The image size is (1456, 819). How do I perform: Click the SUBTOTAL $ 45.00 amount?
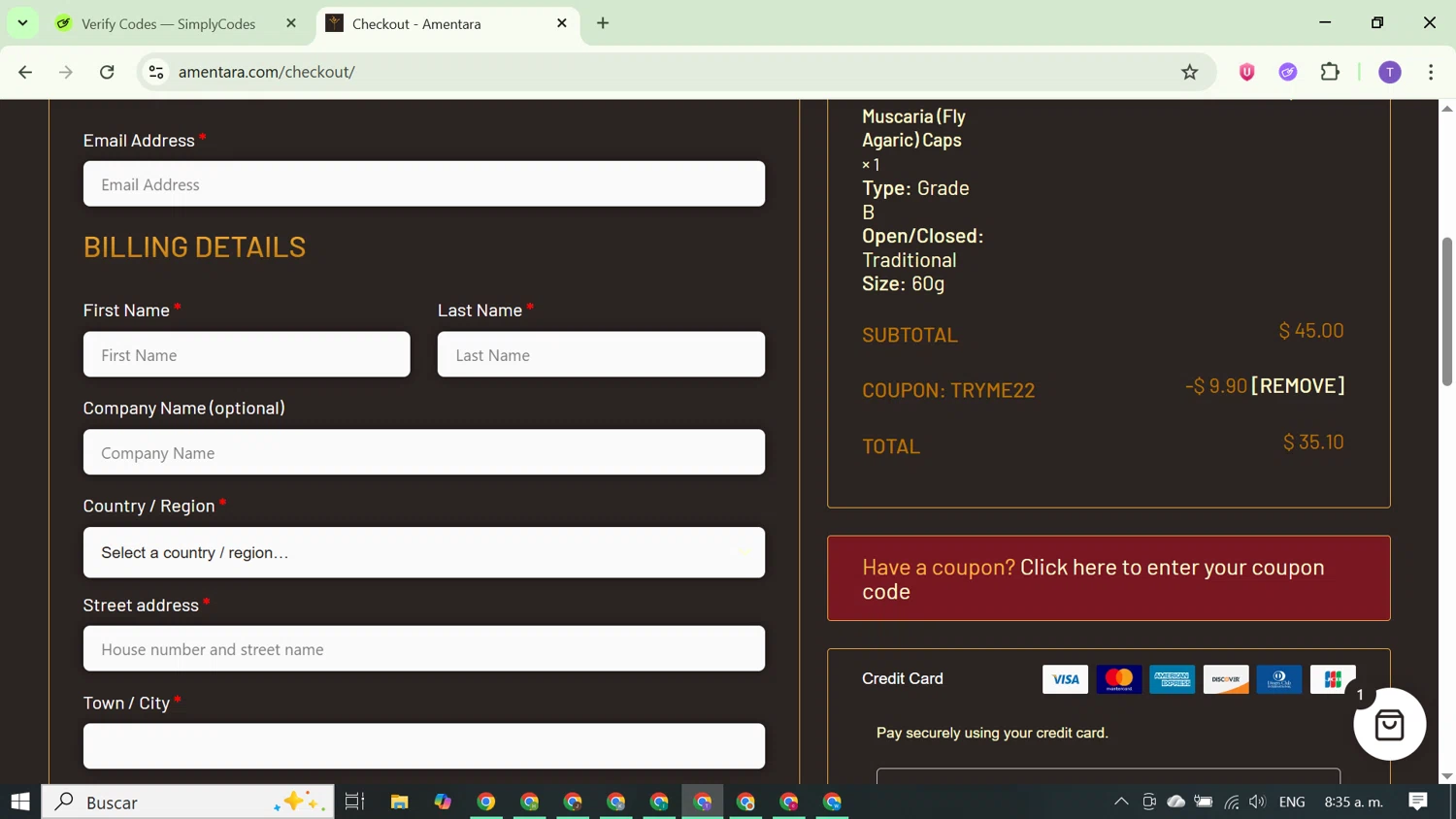(x=1311, y=331)
